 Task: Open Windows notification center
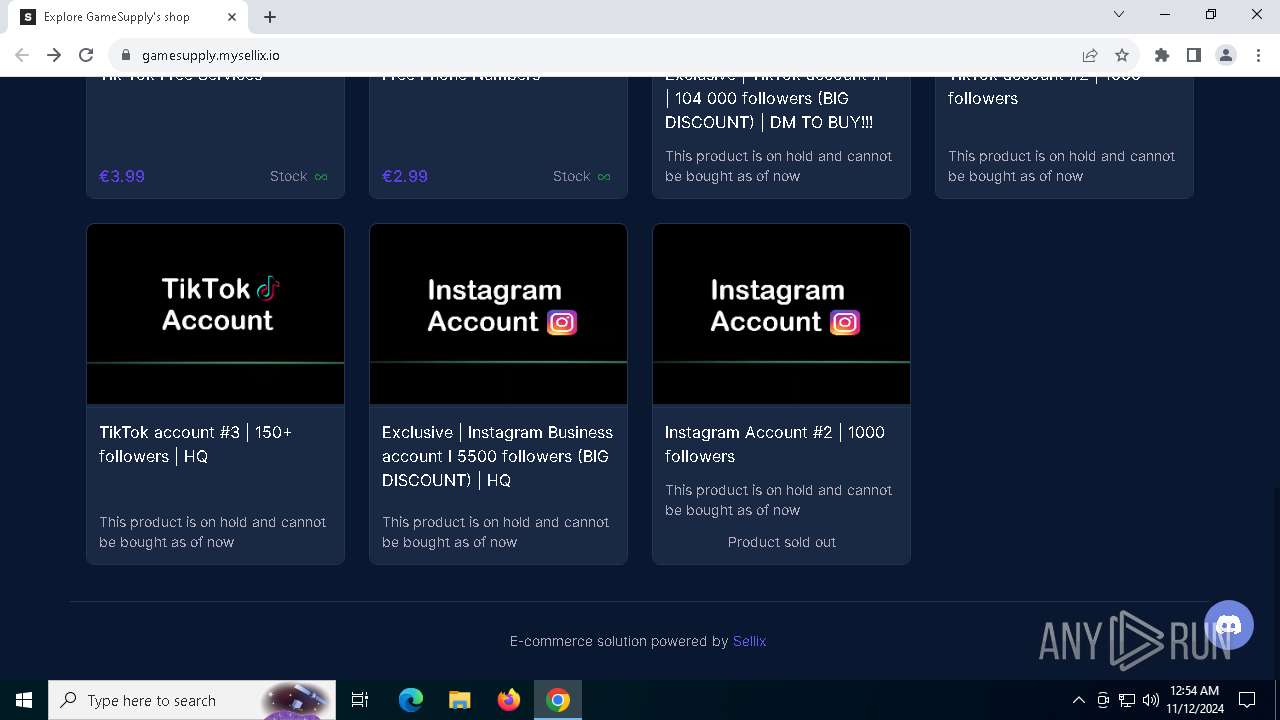tap(1248, 700)
